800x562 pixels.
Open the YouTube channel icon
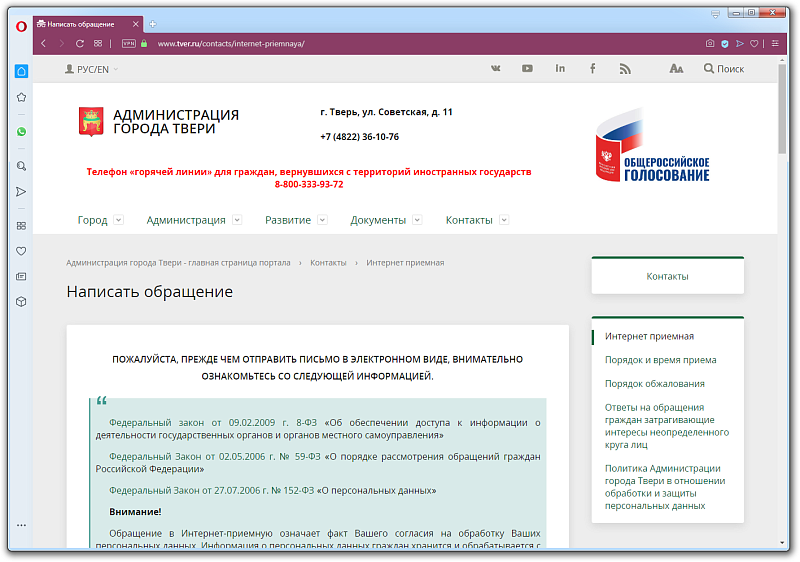coord(527,68)
